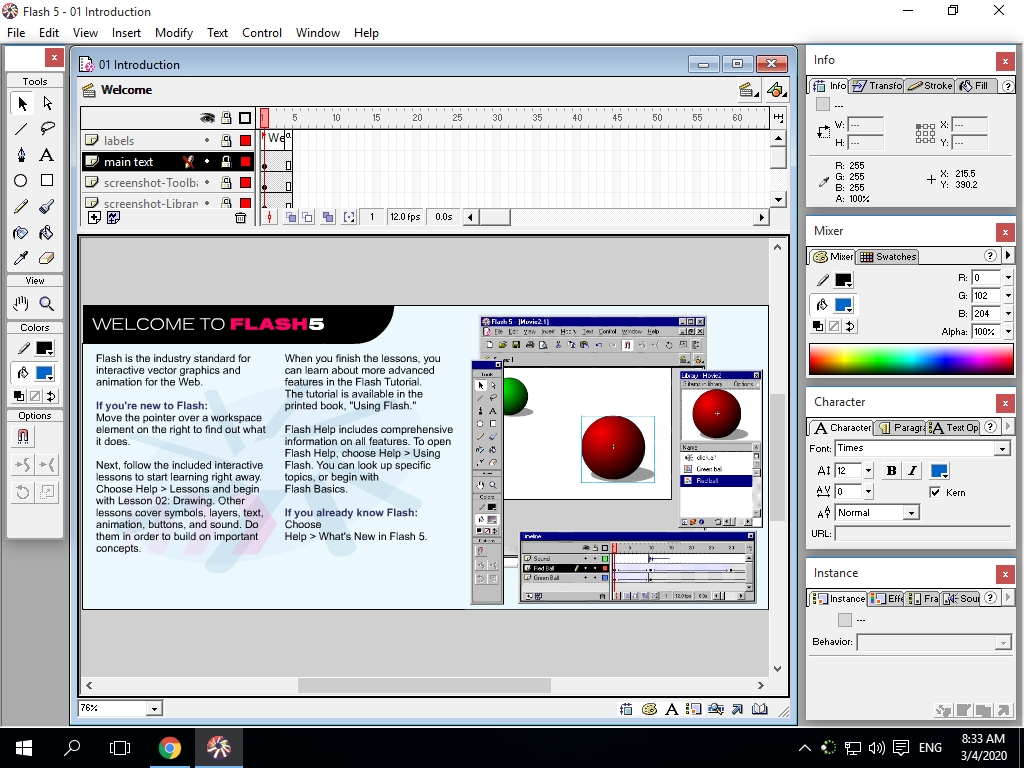Select the Brush tool
The image size is (1024, 768).
pos(47,207)
